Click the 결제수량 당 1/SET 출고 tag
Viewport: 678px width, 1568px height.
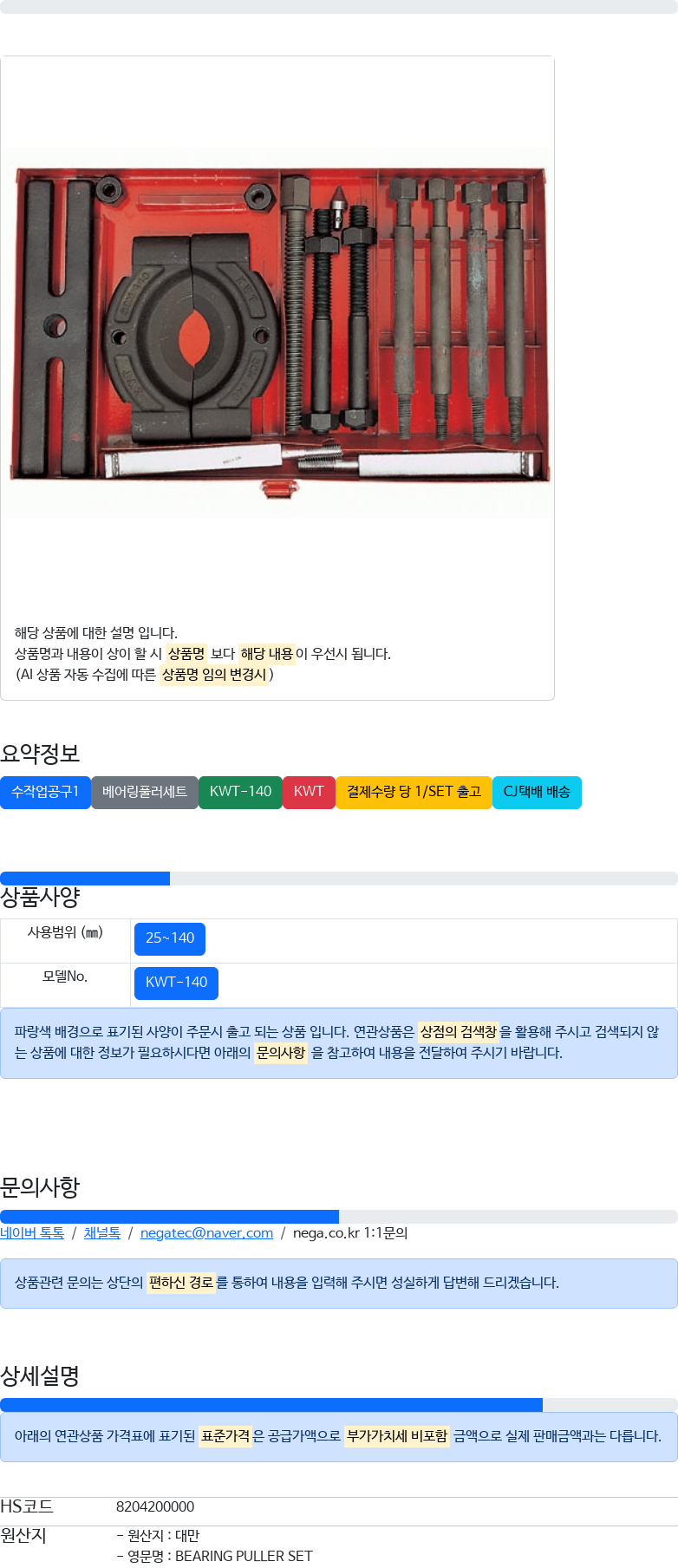coord(414,793)
